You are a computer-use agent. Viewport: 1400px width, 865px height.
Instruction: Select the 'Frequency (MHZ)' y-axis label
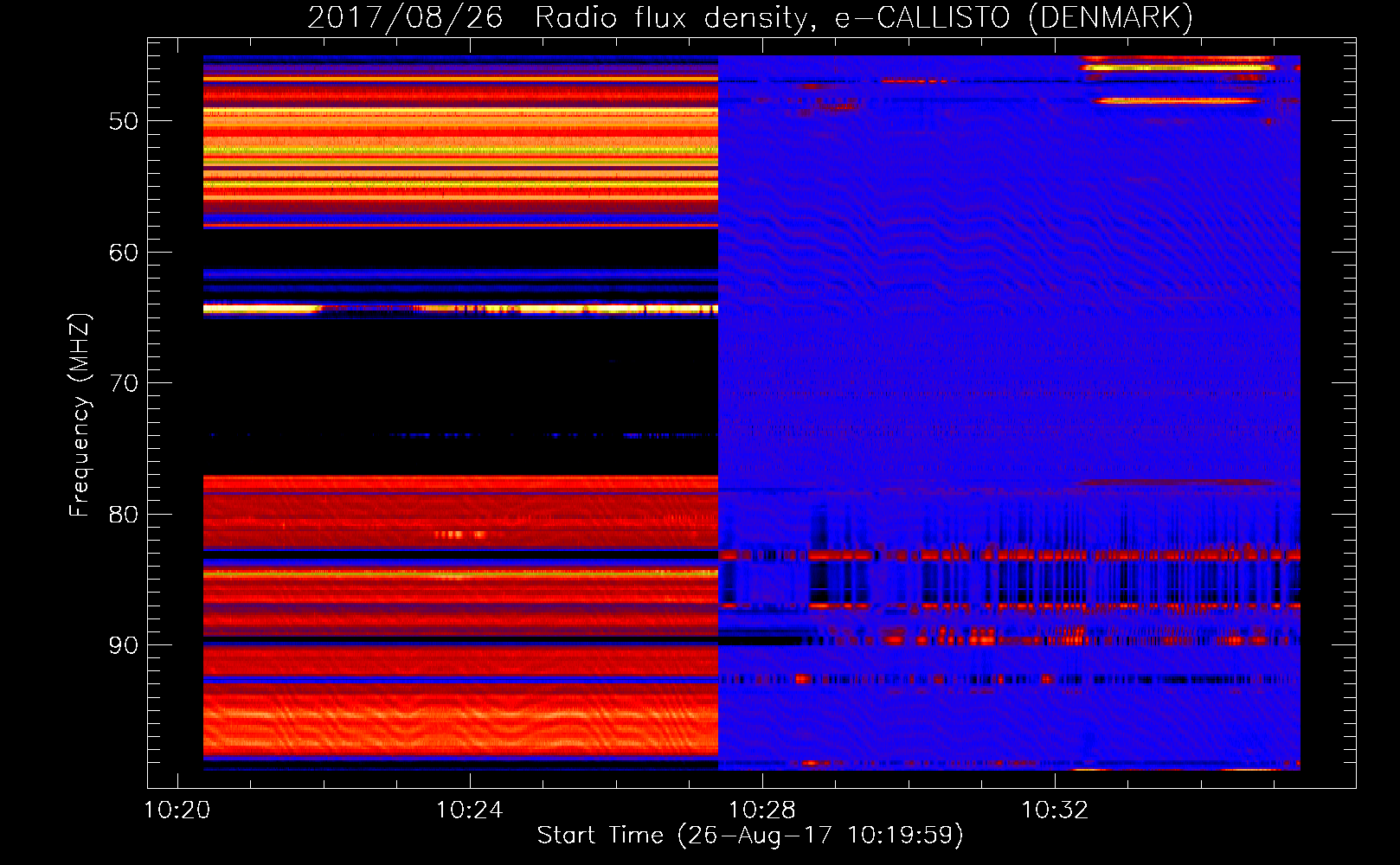click(x=80, y=415)
